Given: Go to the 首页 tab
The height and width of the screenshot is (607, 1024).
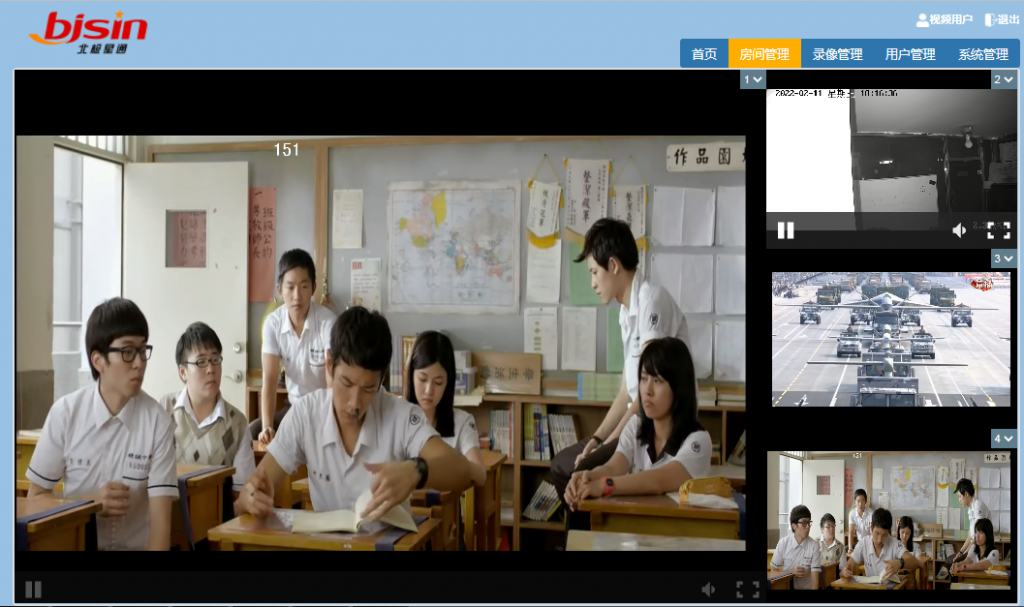Looking at the screenshot, I should (704, 54).
